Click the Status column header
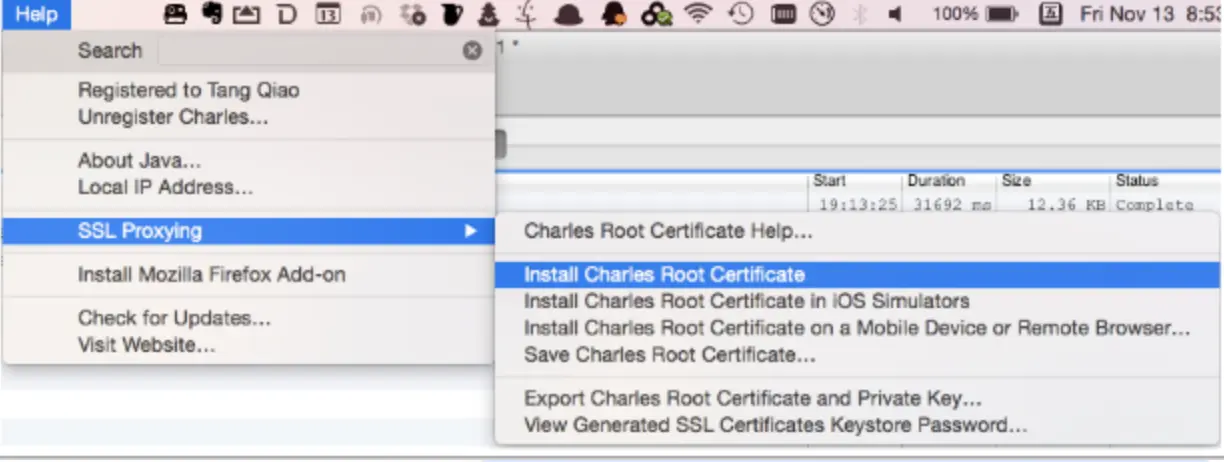Viewport: 1224px width, 462px height. pyautogui.click(x=1137, y=181)
